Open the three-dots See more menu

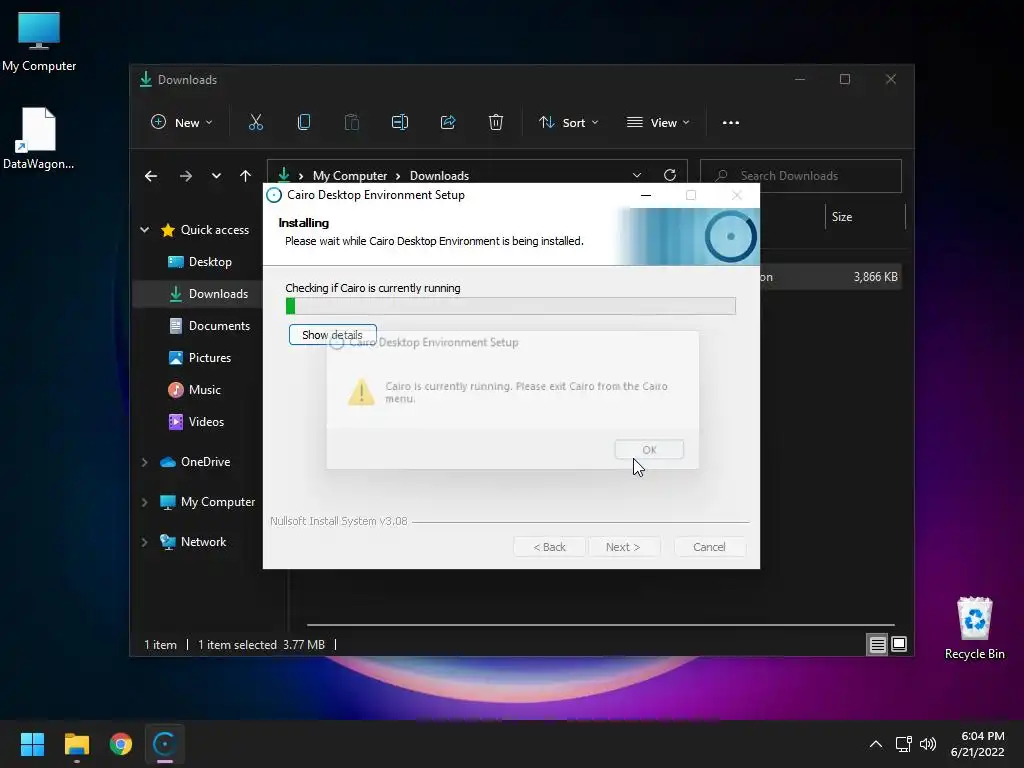click(731, 123)
